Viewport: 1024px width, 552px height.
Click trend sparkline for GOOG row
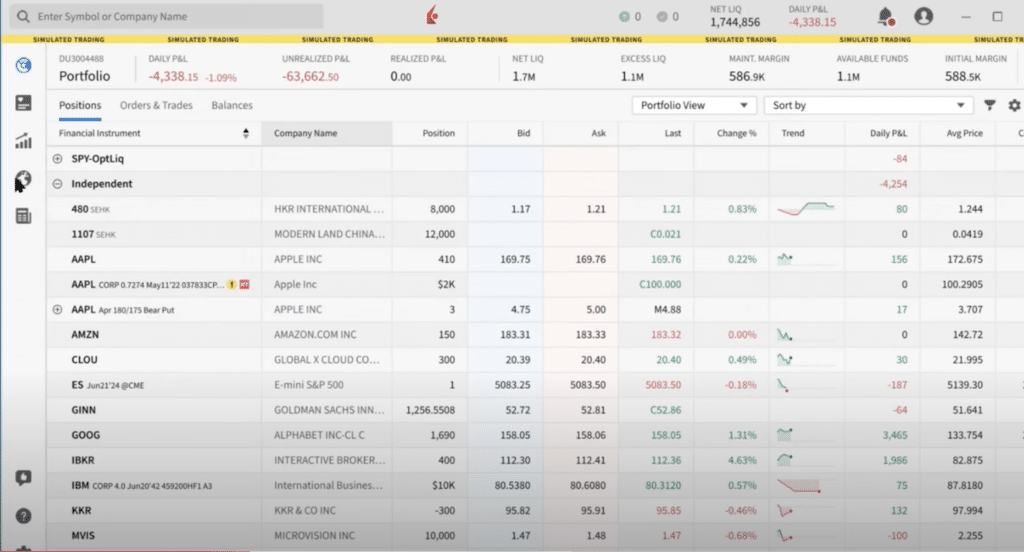coord(785,435)
